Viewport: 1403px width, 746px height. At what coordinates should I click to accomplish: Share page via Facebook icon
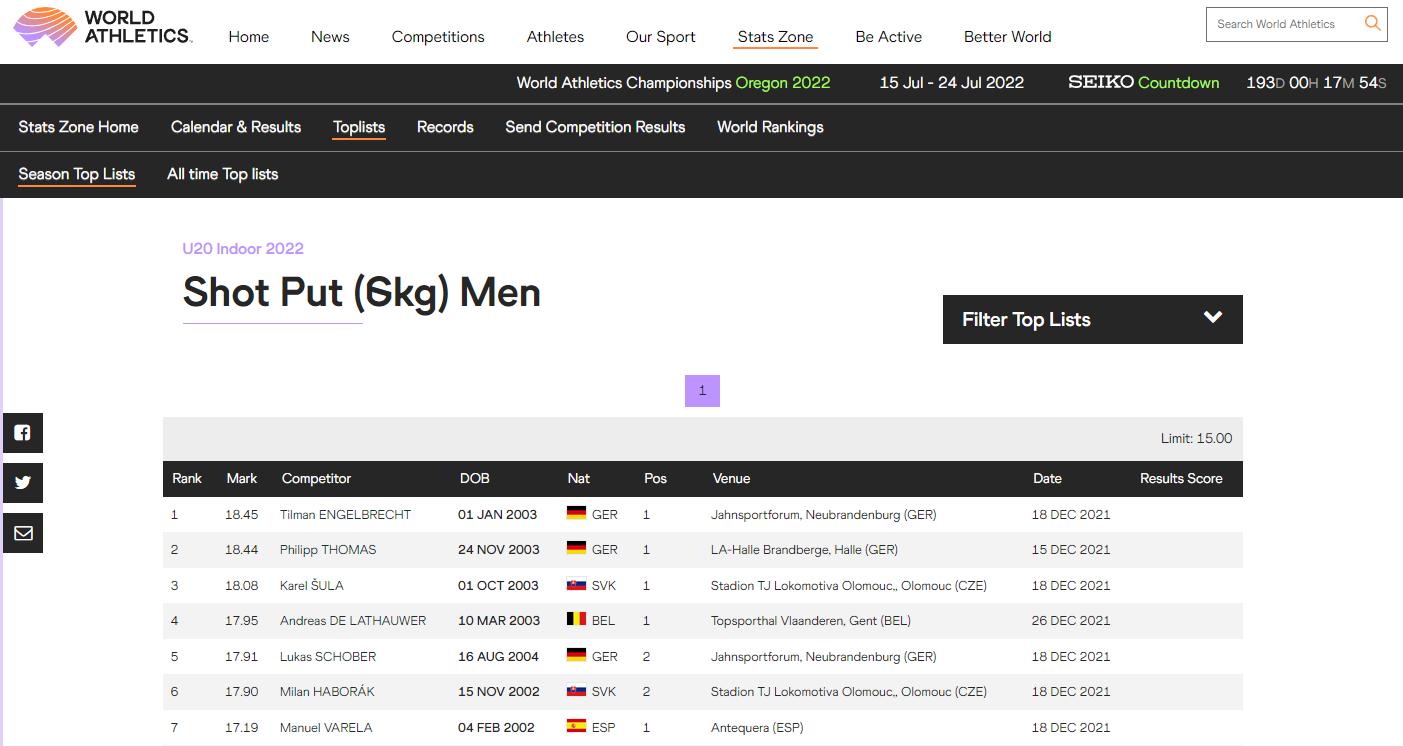coord(22,433)
